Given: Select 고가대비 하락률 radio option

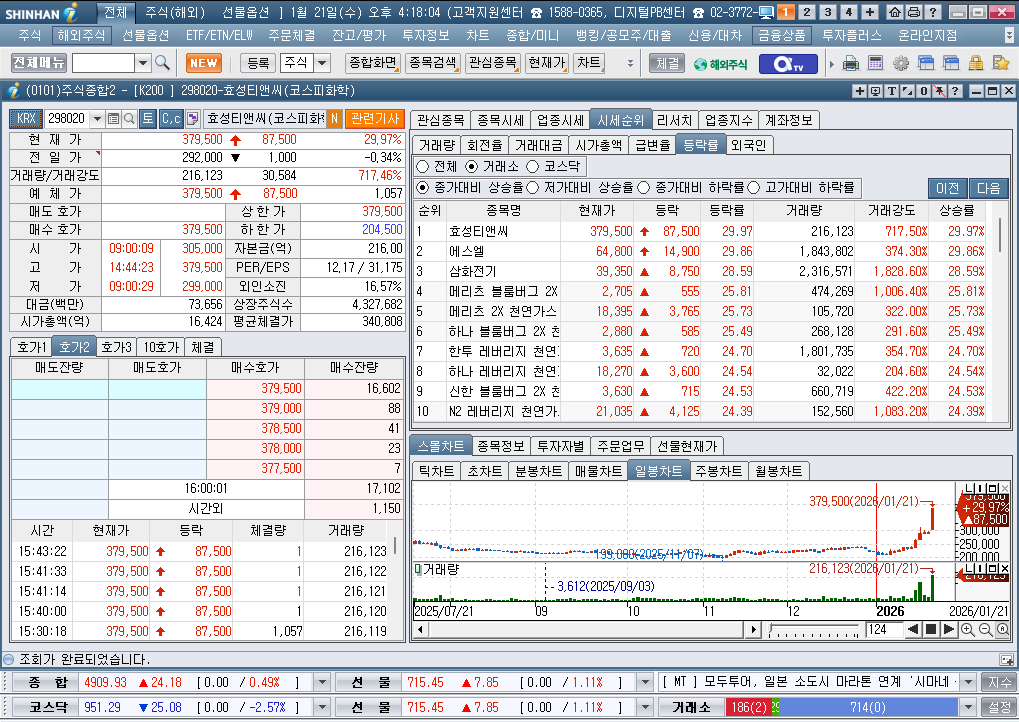Looking at the screenshot, I should tap(753, 188).
